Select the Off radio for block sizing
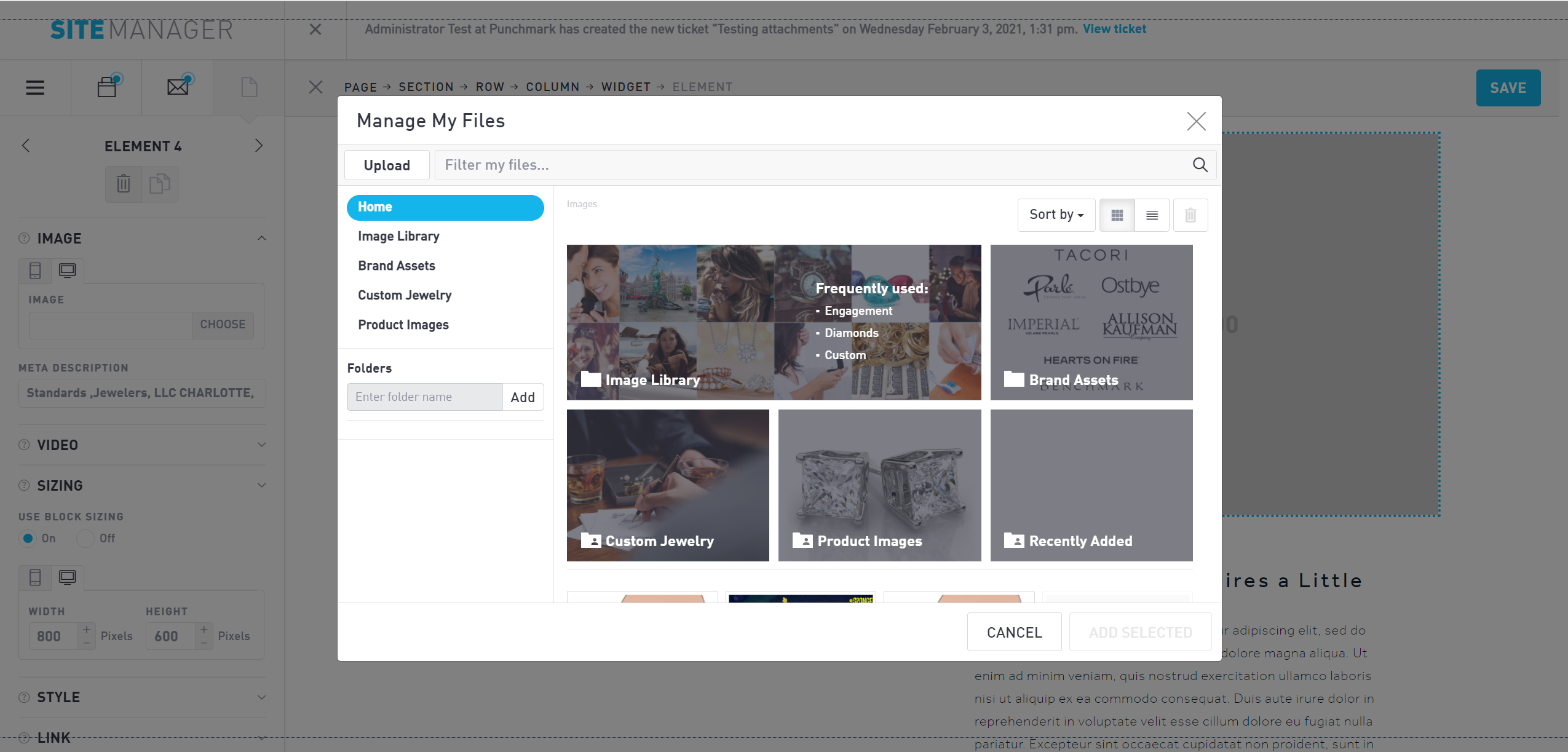Viewport: 1568px width, 752px height. (x=85, y=539)
